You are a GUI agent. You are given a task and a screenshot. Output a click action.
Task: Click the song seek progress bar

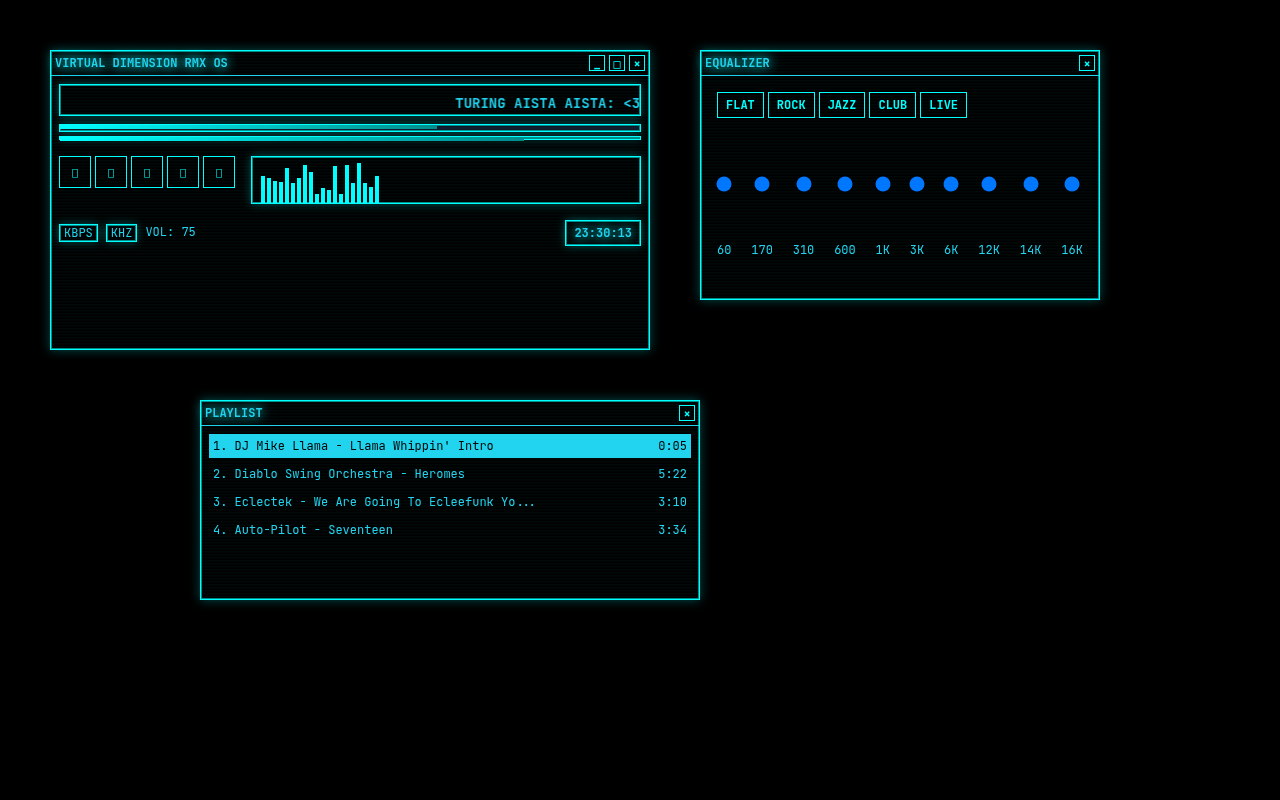pyautogui.click(x=350, y=128)
